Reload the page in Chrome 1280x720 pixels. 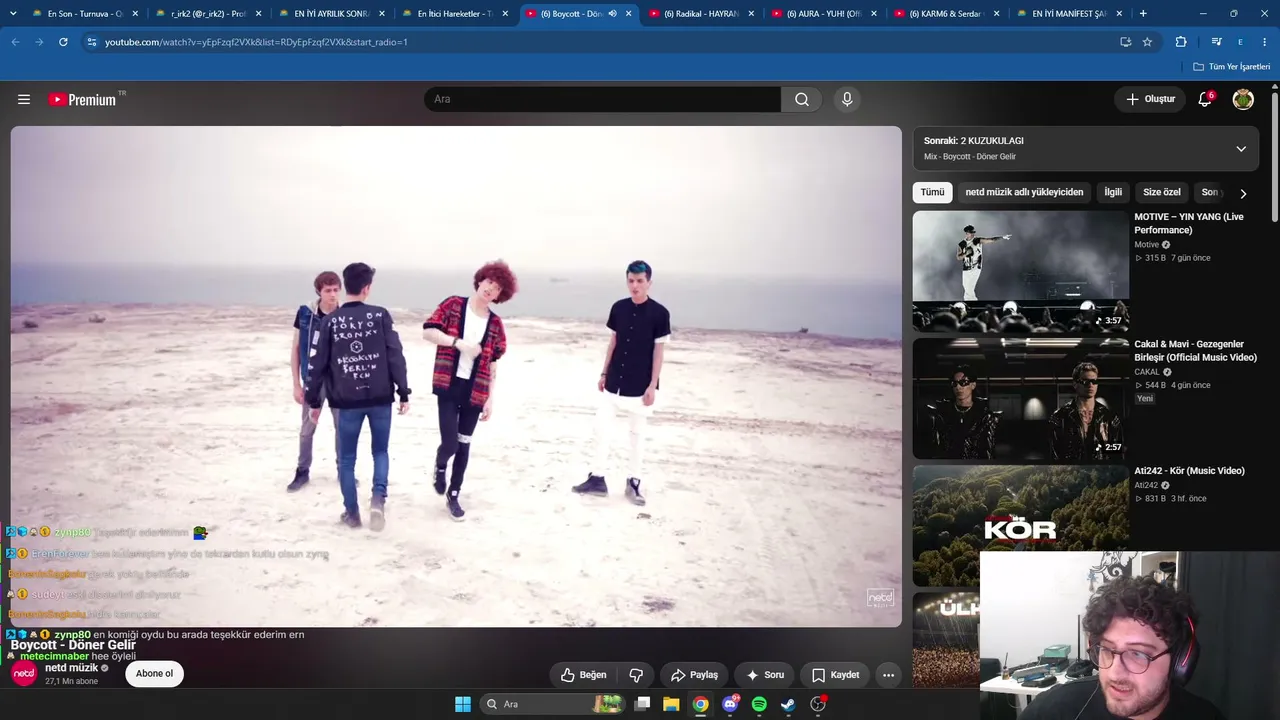[x=63, y=42]
